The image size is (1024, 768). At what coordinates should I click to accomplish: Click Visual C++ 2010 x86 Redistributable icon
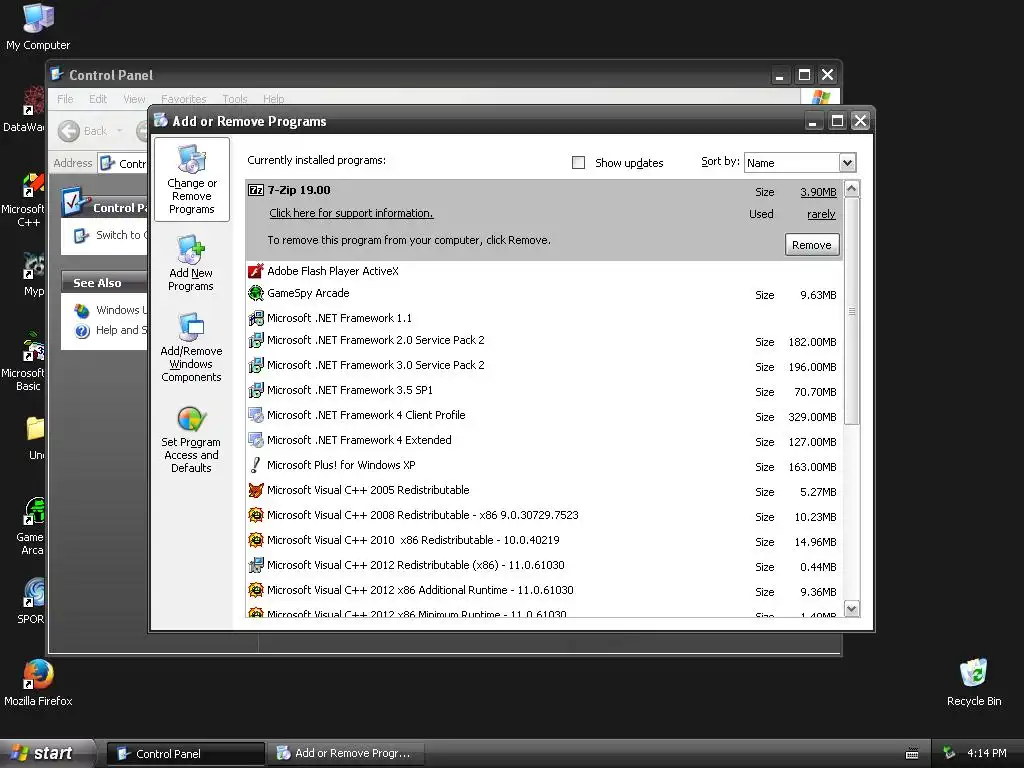pyautogui.click(x=256, y=540)
